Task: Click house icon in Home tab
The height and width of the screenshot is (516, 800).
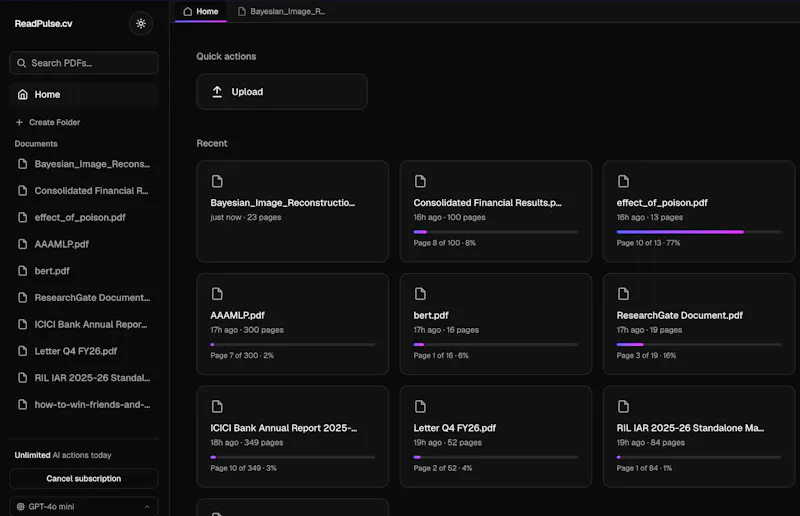Action: (188, 11)
